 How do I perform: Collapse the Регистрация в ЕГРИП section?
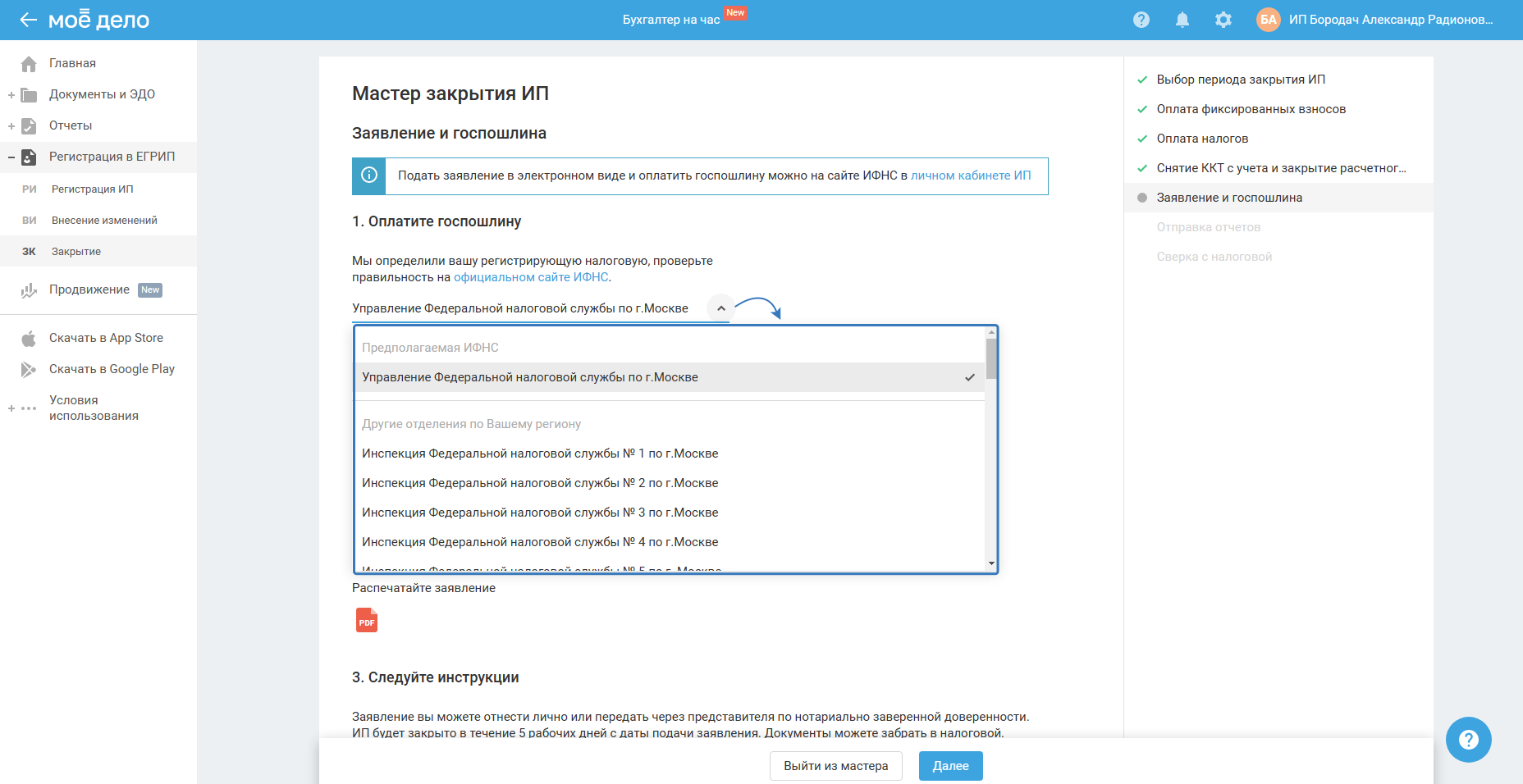11,157
